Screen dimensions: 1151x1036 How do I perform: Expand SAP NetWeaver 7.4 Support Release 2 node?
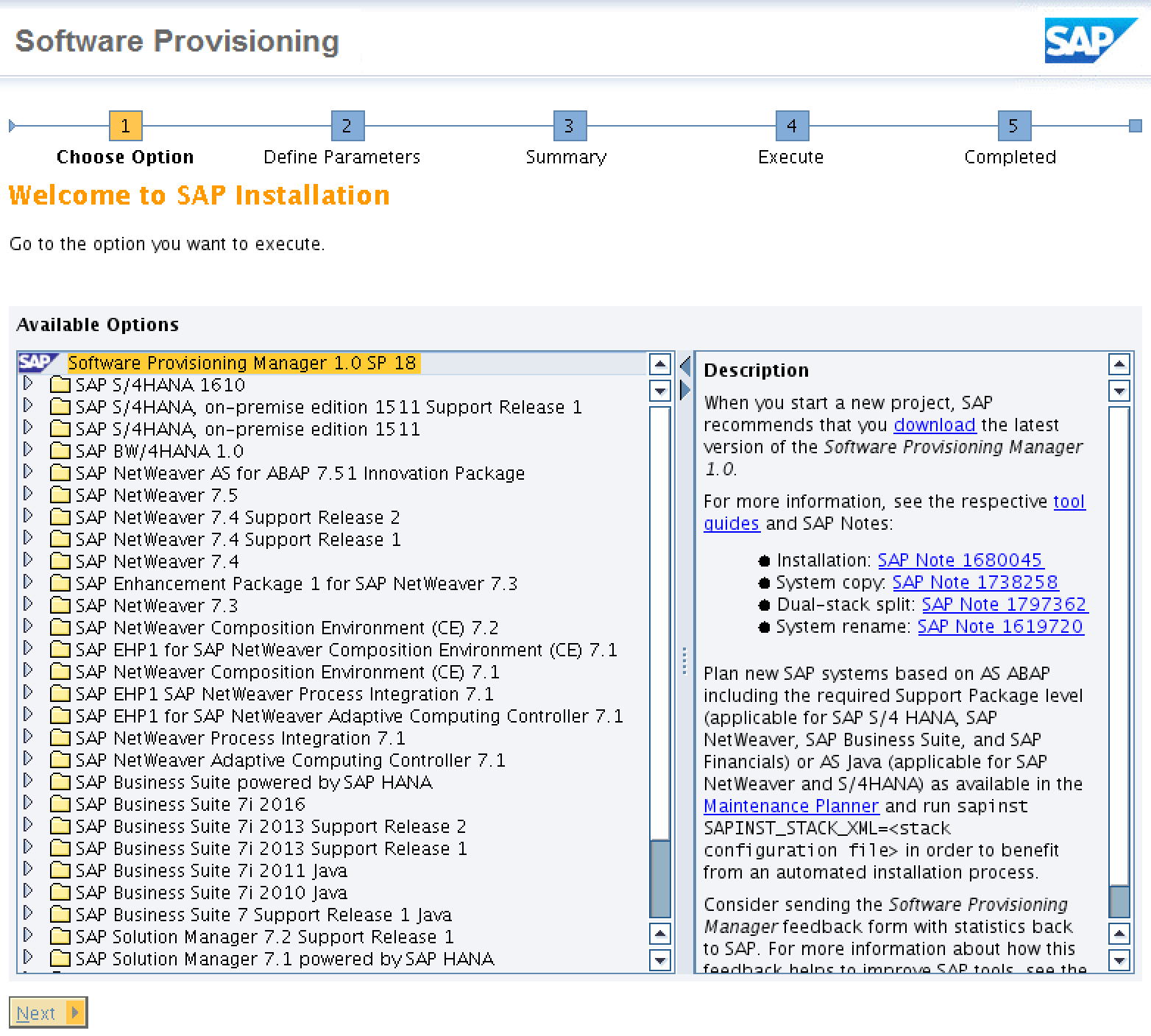29,516
